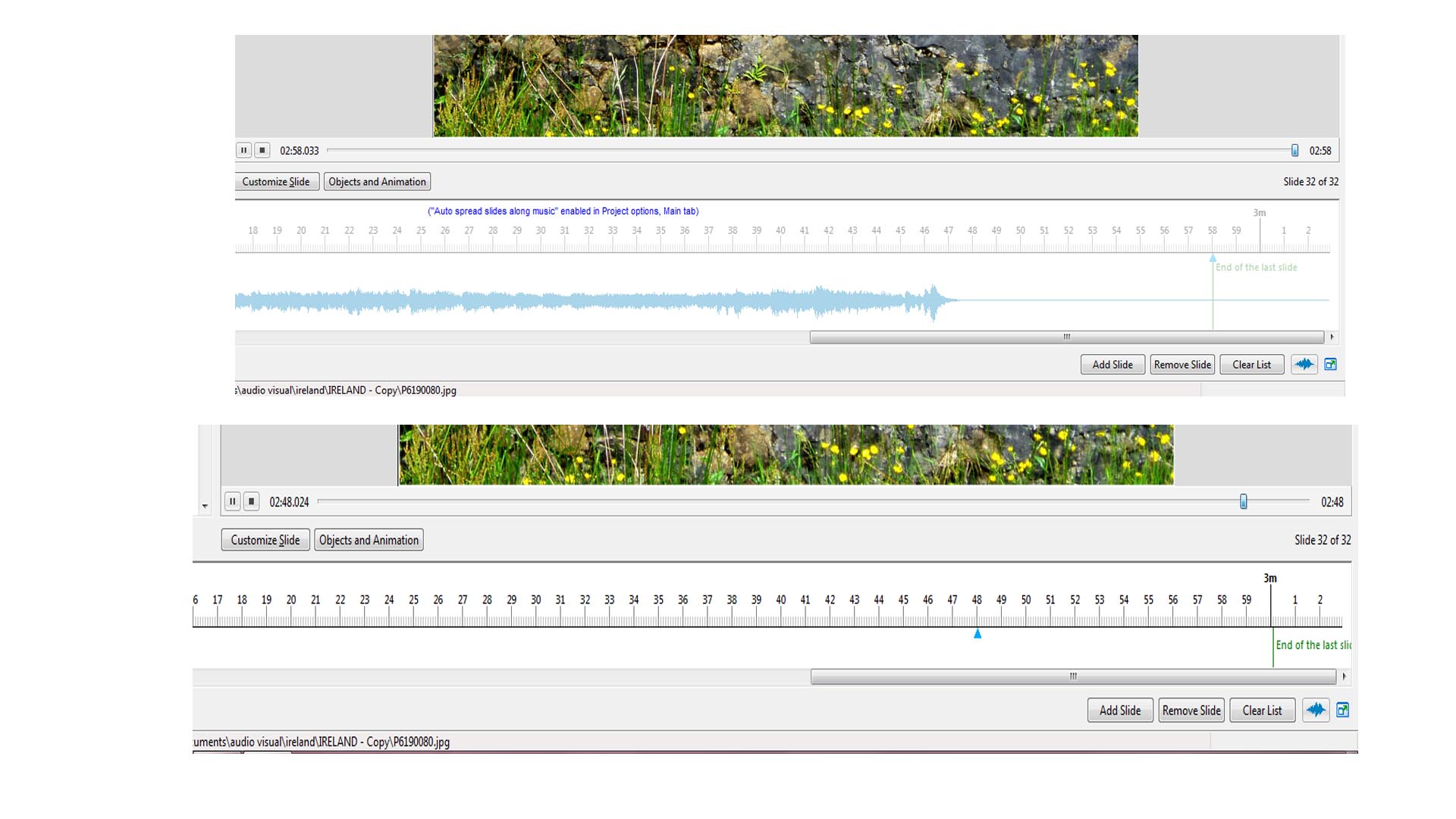Open Customize Slide beside the 02:58.033 player
1456x819 pixels.
click(x=276, y=182)
